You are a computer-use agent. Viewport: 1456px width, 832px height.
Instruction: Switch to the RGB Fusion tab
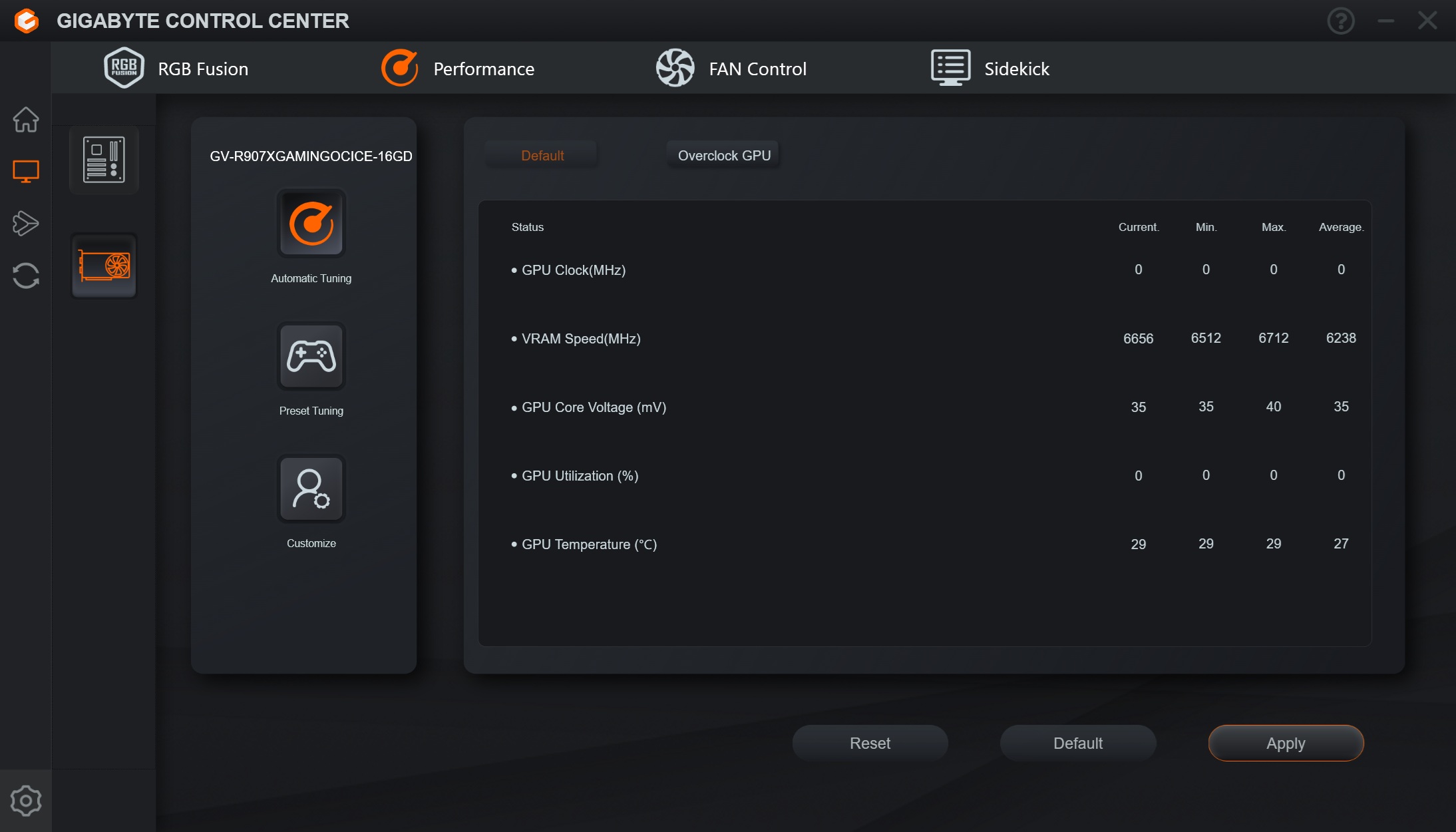click(x=176, y=69)
